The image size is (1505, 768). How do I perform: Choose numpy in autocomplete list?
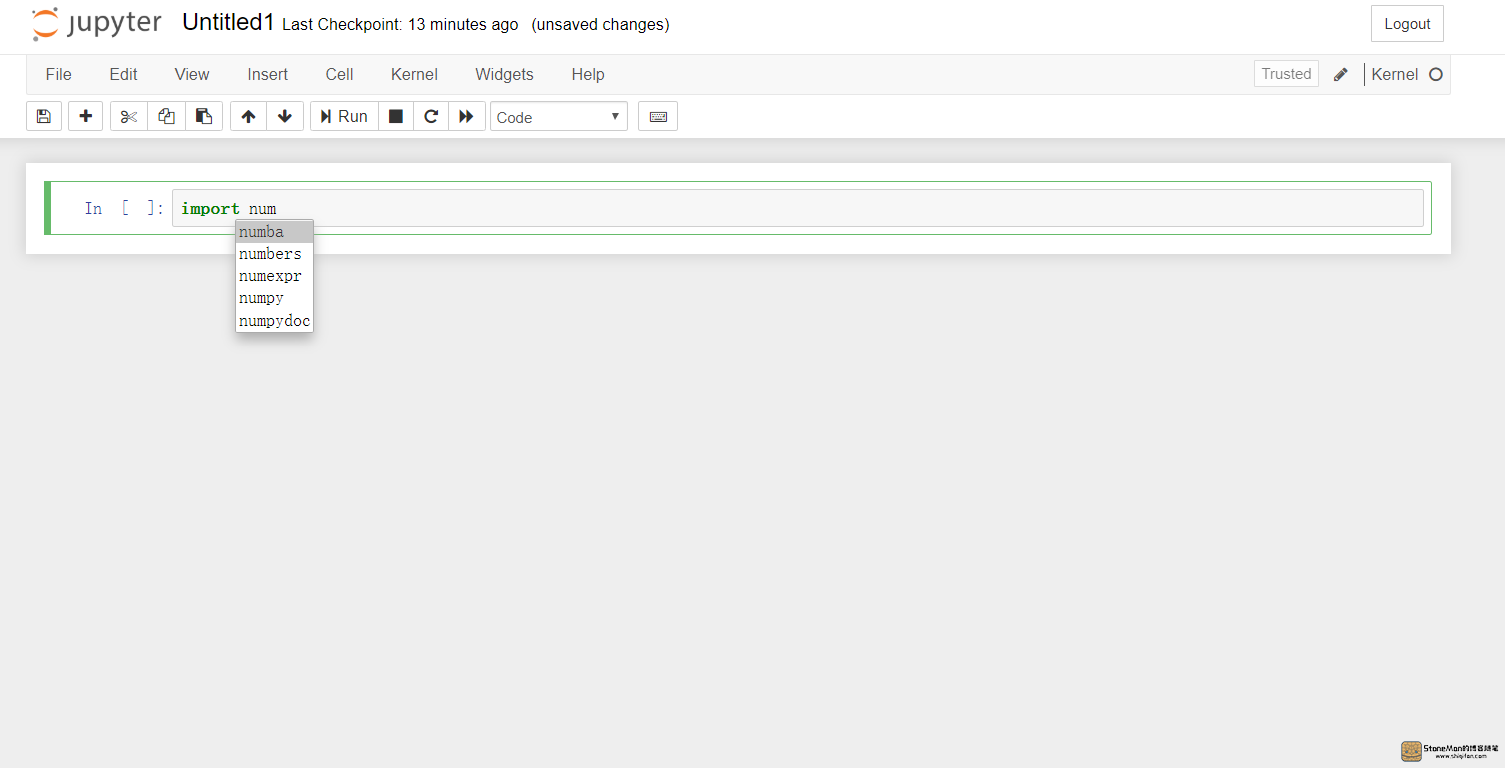[x=274, y=298]
